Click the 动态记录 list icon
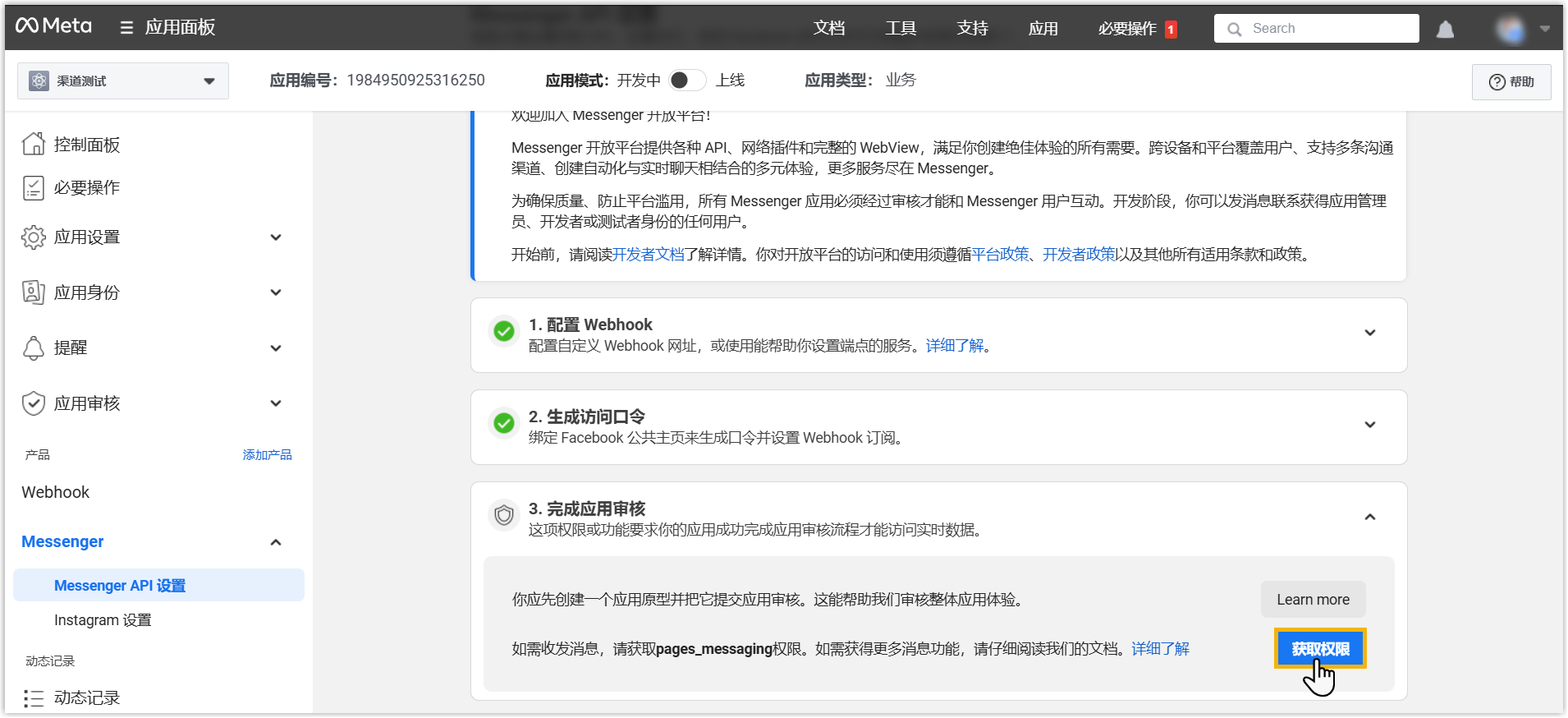 pos(34,698)
